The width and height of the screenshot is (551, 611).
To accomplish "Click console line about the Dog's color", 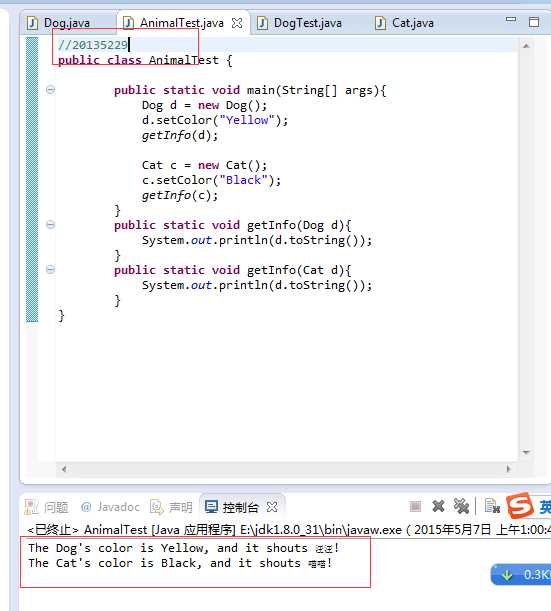I will point(184,548).
